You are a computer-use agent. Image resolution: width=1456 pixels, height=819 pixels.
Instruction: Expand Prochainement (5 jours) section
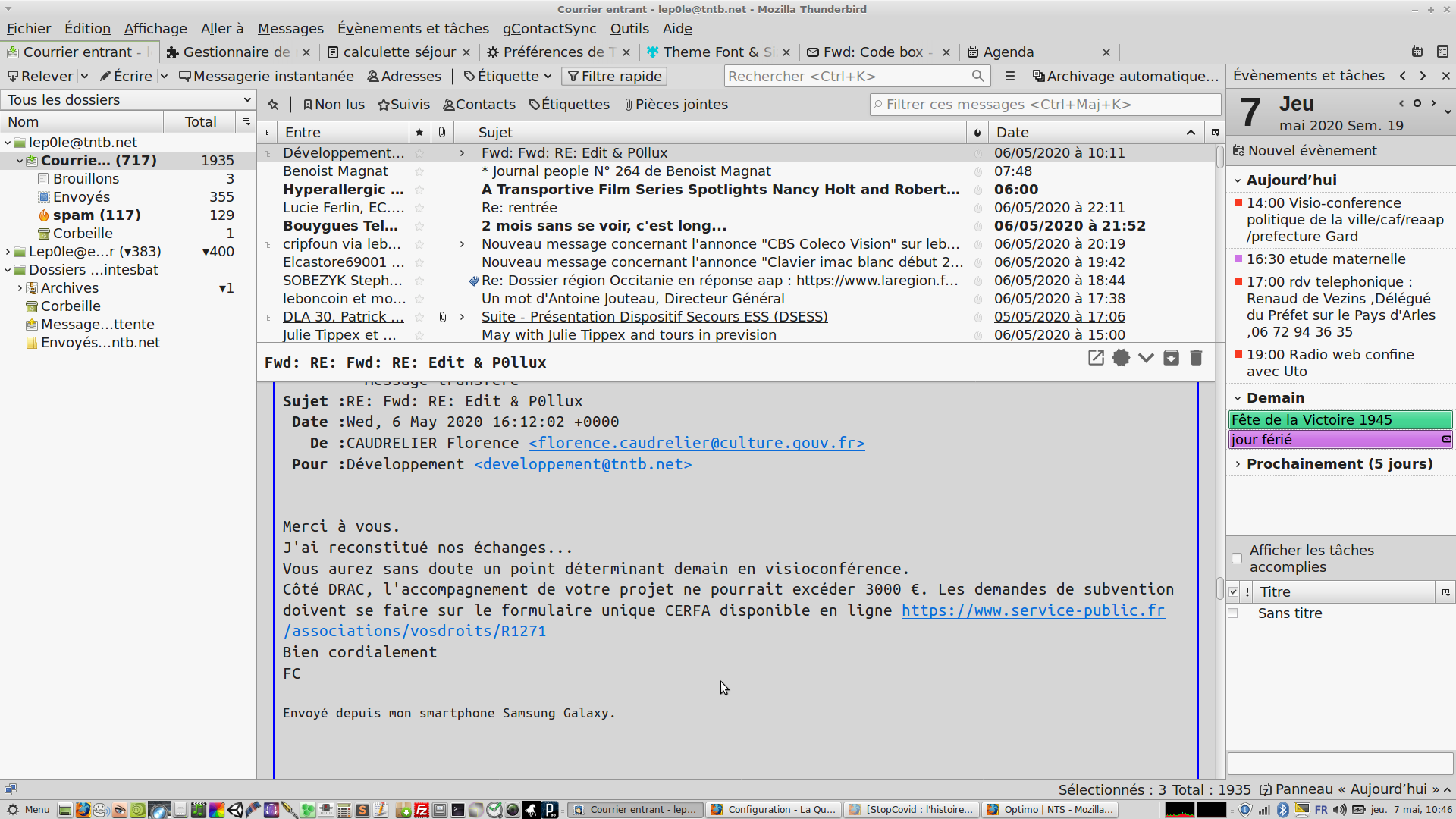tap(1238, 464)
